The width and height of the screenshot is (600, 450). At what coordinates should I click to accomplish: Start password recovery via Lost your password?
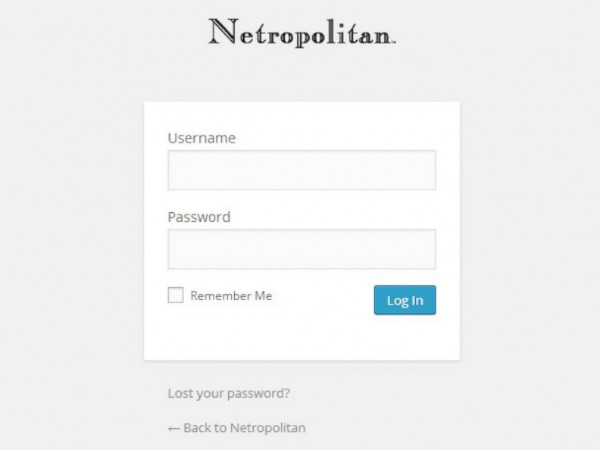[229, 393]
